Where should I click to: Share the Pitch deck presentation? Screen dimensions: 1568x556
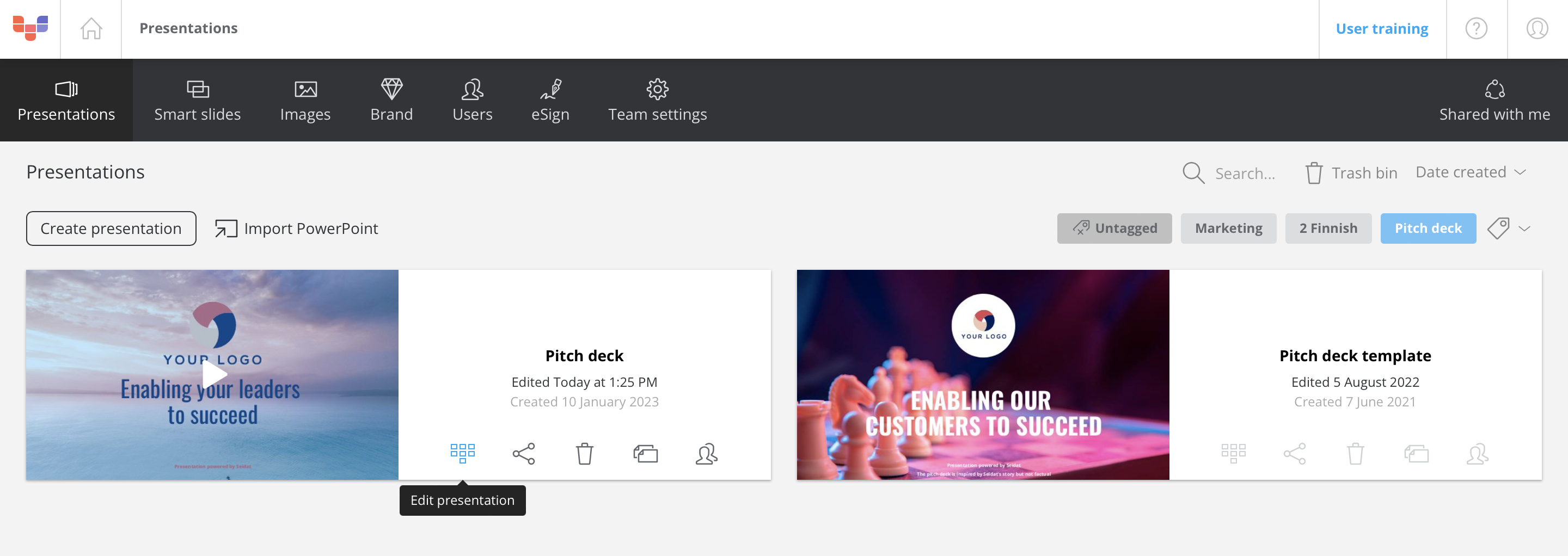pos(523,453)
